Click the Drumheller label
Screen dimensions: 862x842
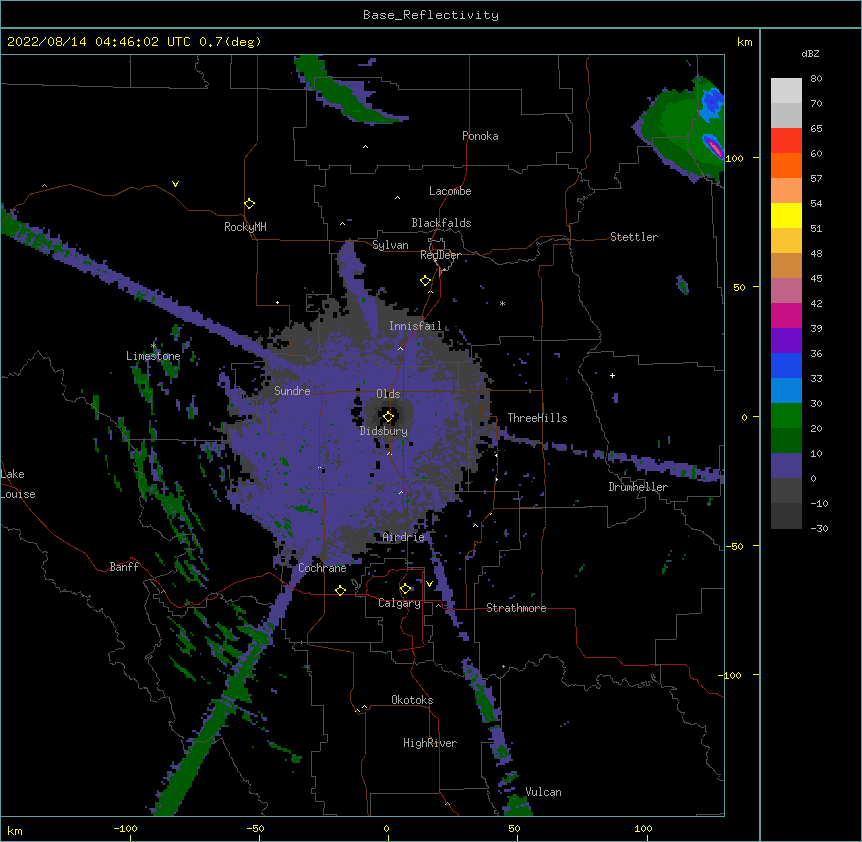638,487
